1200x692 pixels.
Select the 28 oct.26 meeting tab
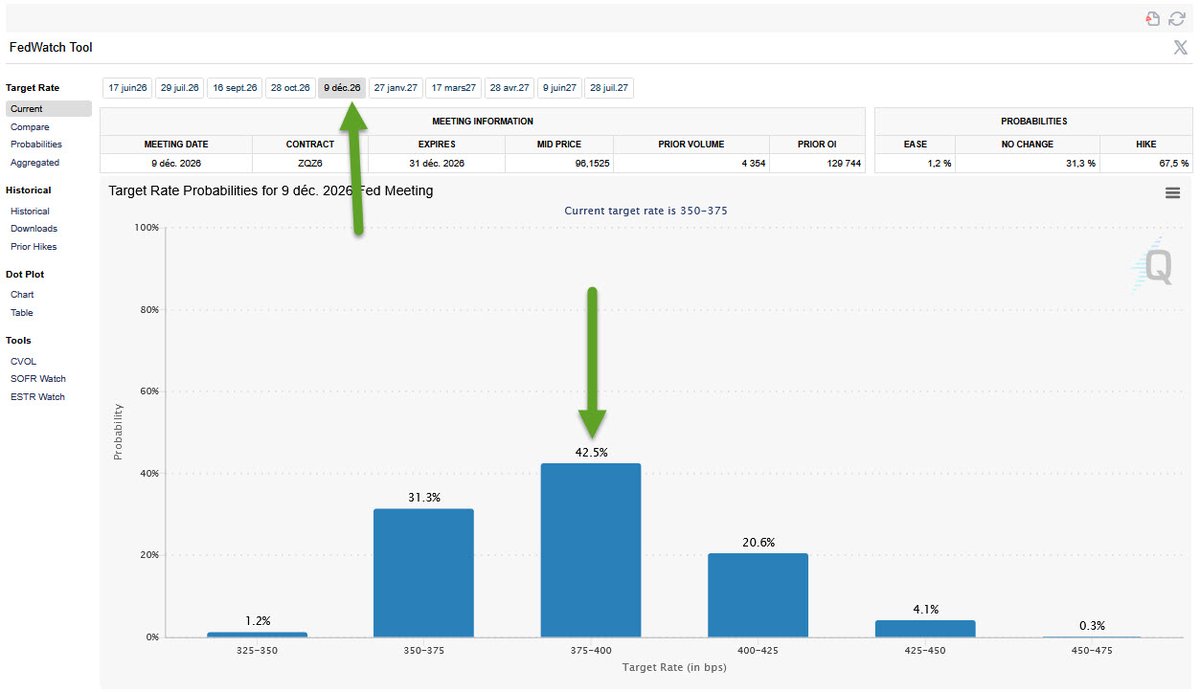pos(291,88)
